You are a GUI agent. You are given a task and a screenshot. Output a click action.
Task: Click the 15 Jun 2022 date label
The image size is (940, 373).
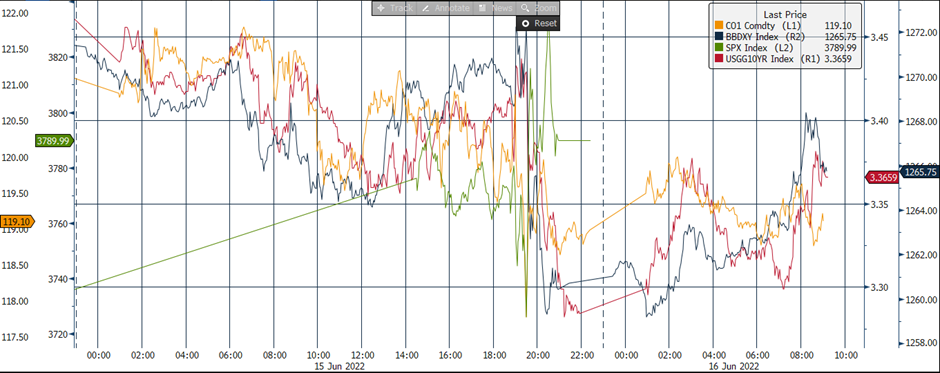pyautogui.click(x=339, y=365)
